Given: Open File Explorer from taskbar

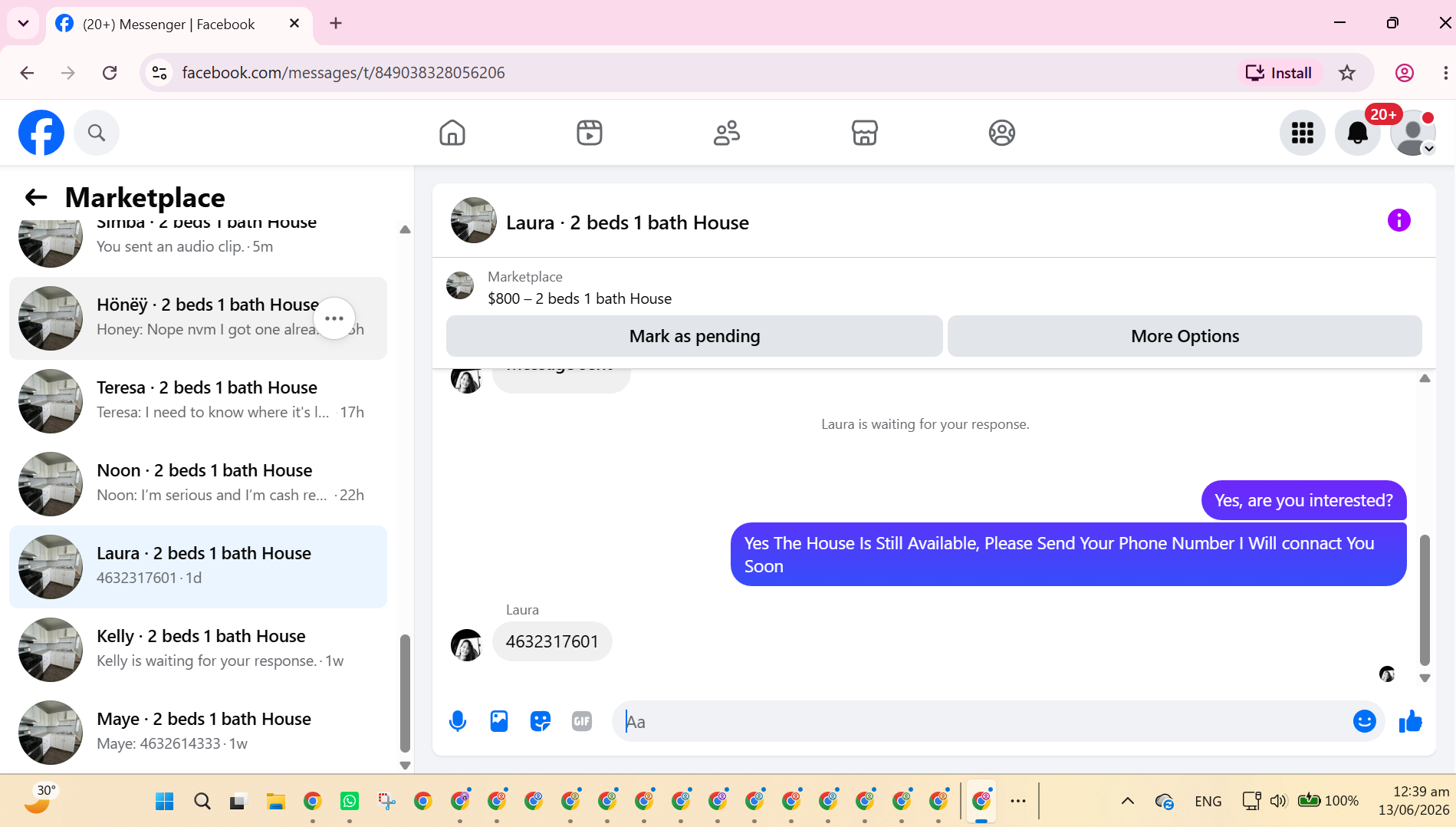Looking at the screenshot, I should click(275, 801).
